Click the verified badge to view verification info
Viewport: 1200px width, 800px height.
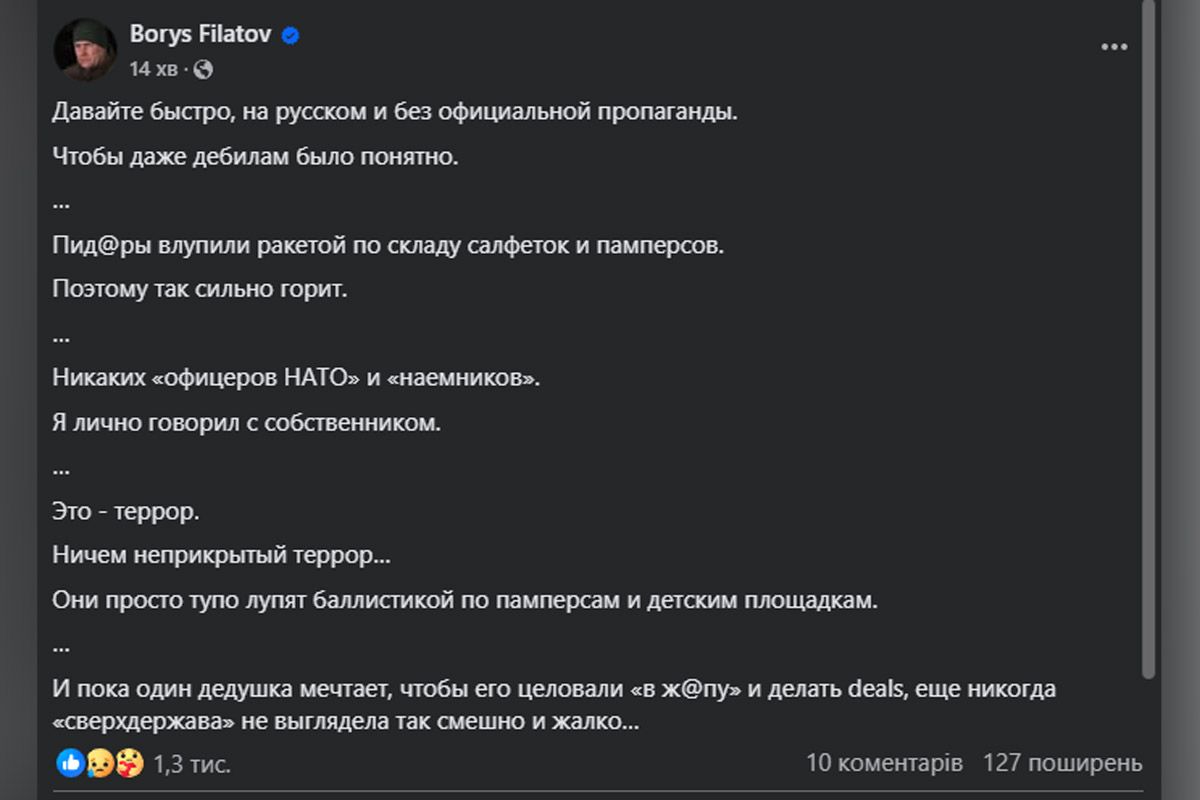(x=290, y=33)
